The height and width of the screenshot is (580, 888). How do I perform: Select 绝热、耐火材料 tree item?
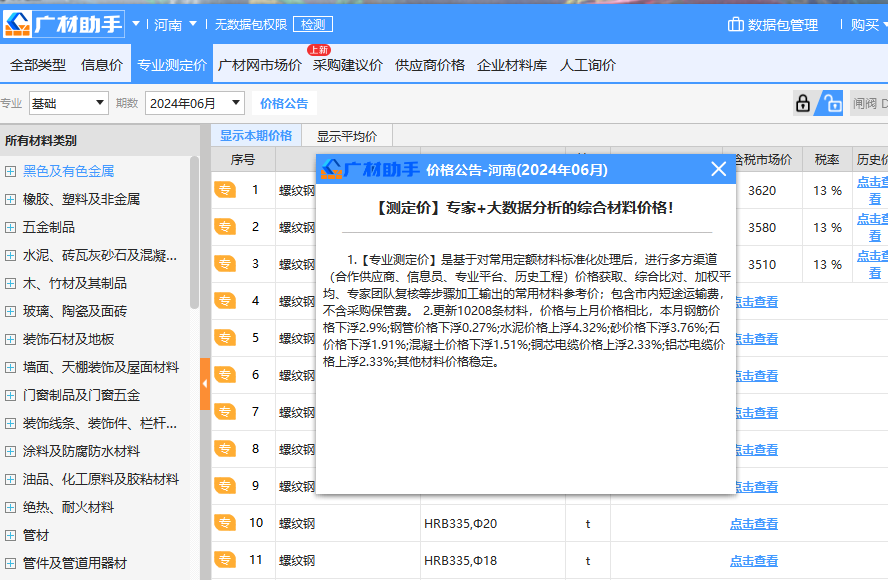(68, 508)
